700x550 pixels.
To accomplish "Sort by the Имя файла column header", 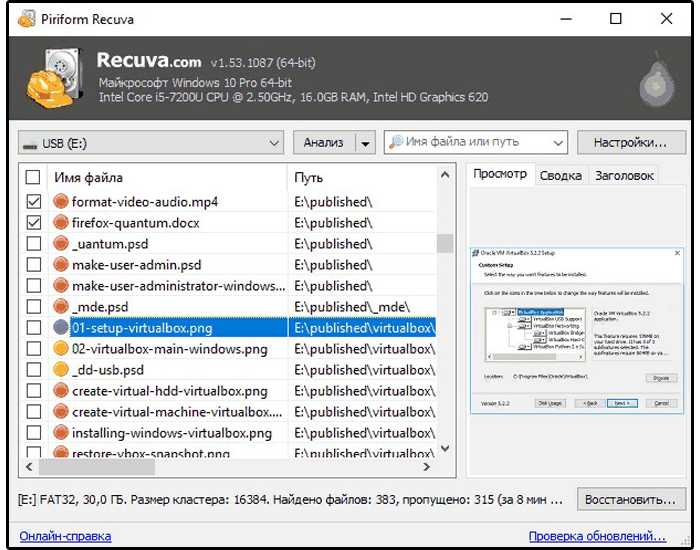I will pyautogui.click(x=167, y=177).
